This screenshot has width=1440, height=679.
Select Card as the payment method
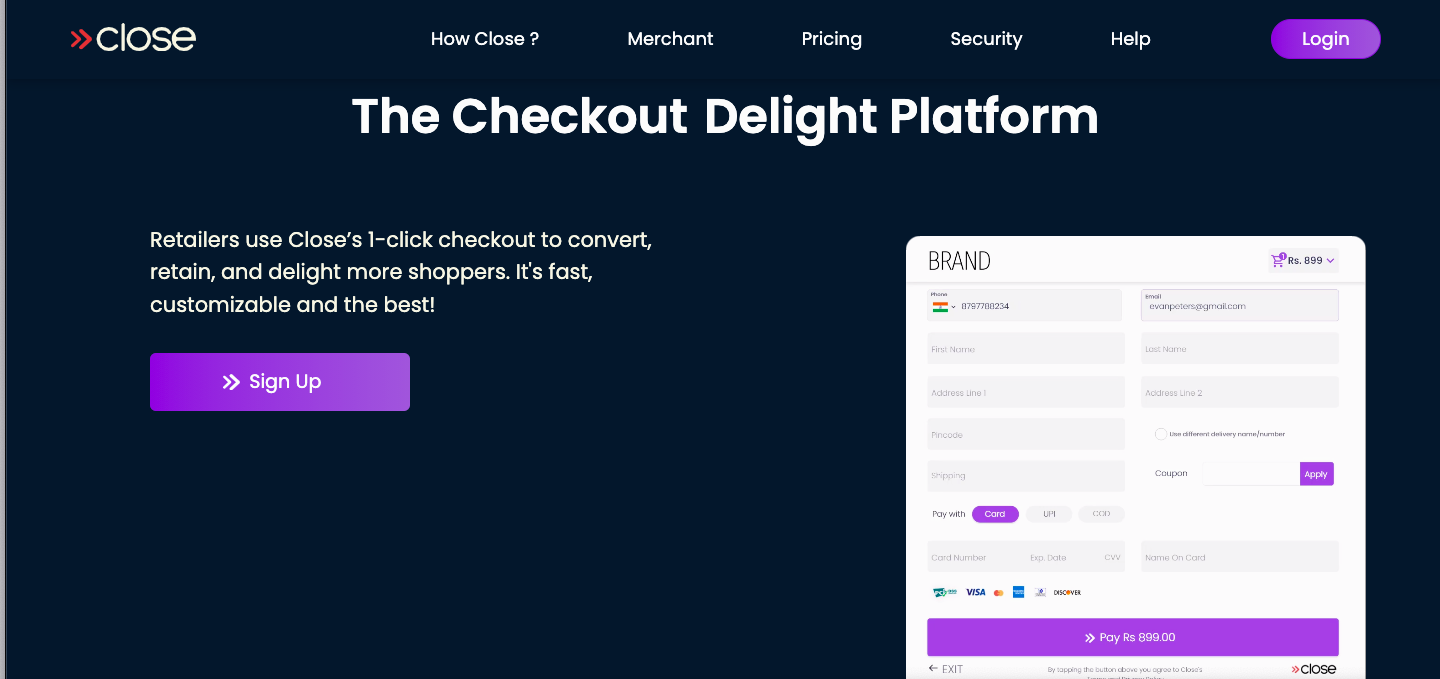click(x=995, y=514)
